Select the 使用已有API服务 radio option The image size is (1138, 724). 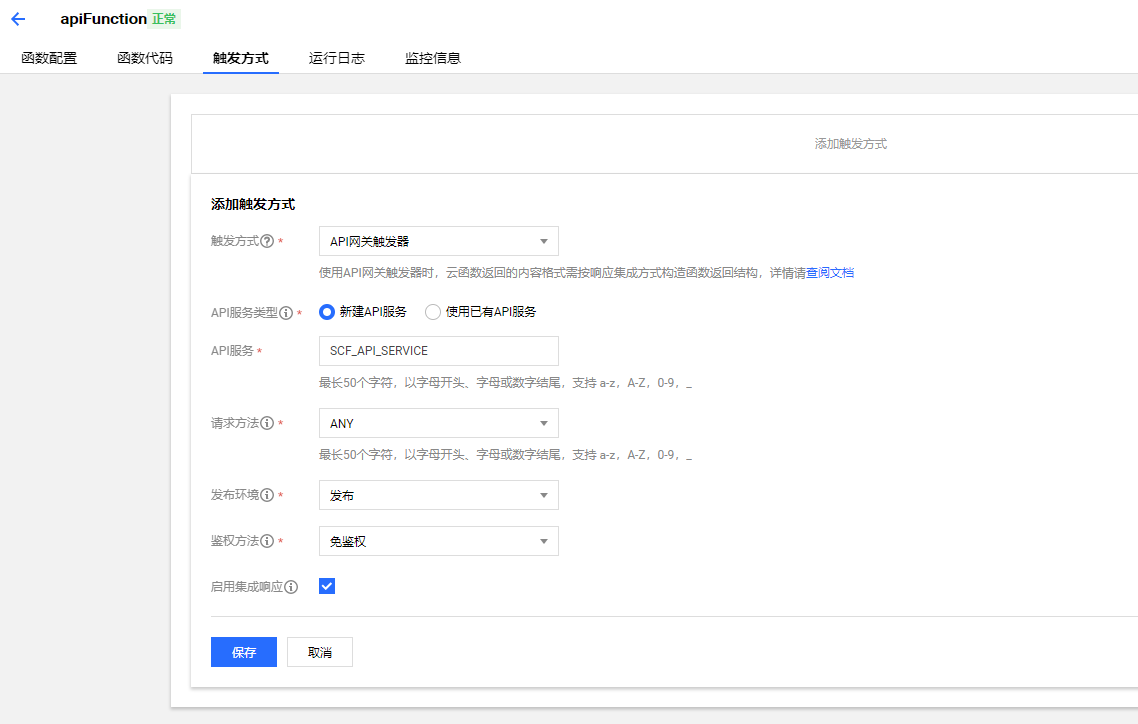(x=431, y=312)
